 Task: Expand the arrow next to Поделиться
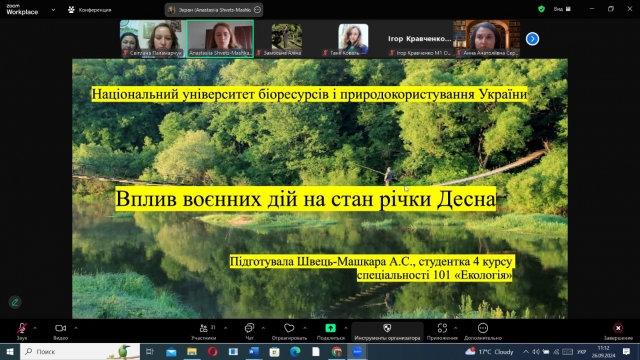(x=346, y=328)
